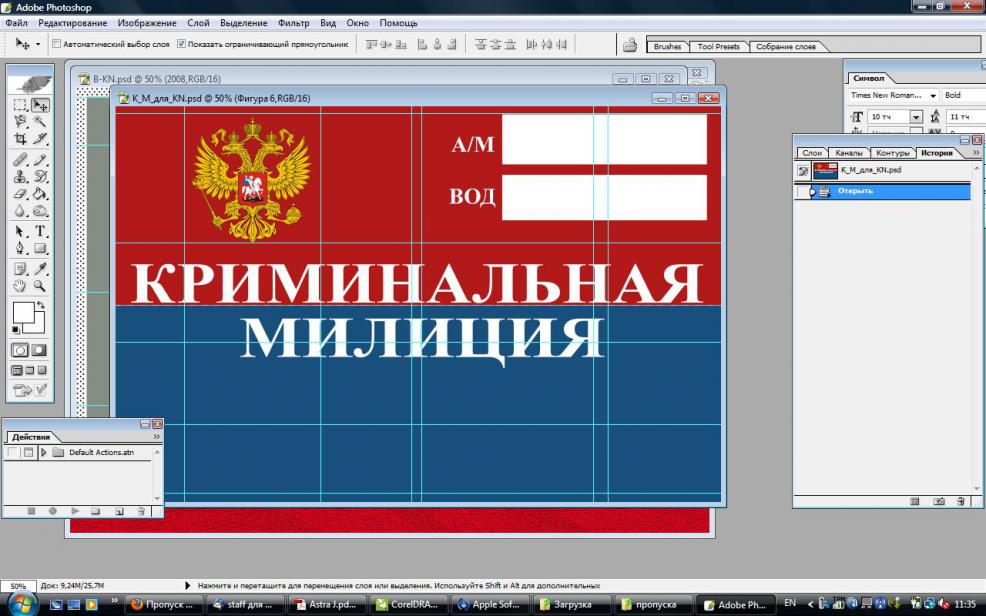Uncheck the show bounding box checkbox
The image size is (986, 616).
[181, 44]
